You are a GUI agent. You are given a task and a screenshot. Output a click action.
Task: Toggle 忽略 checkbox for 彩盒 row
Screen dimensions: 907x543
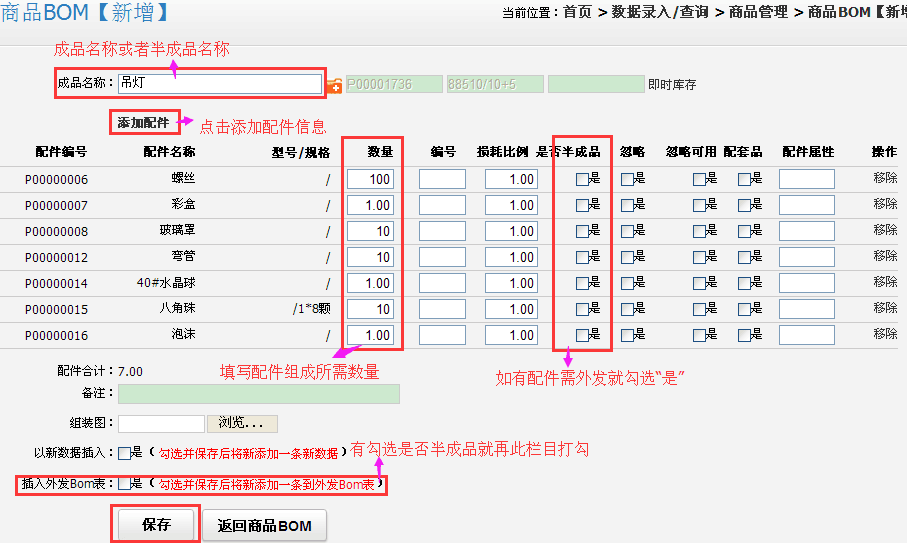pos(627,206)
